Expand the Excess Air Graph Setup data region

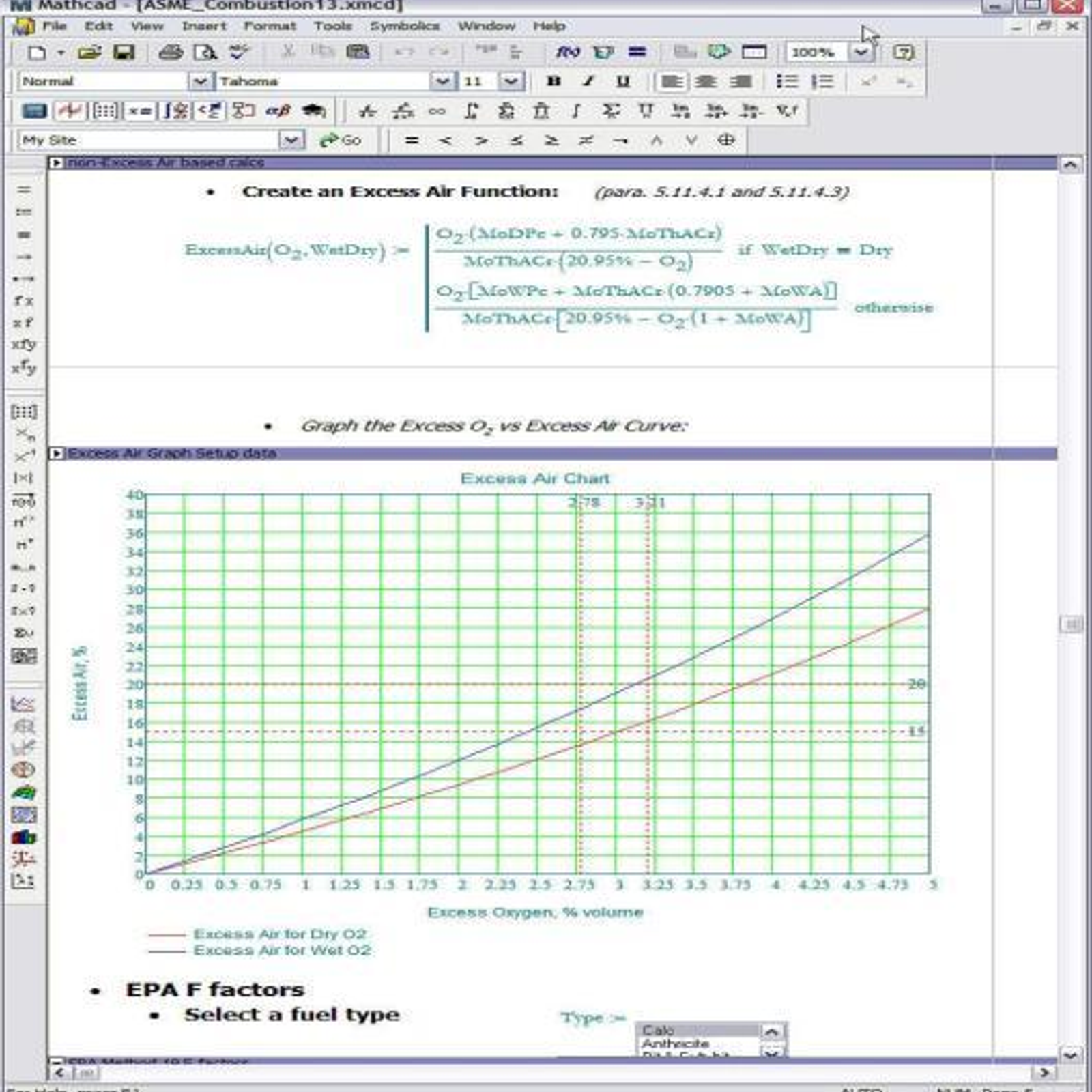point(57,453)
